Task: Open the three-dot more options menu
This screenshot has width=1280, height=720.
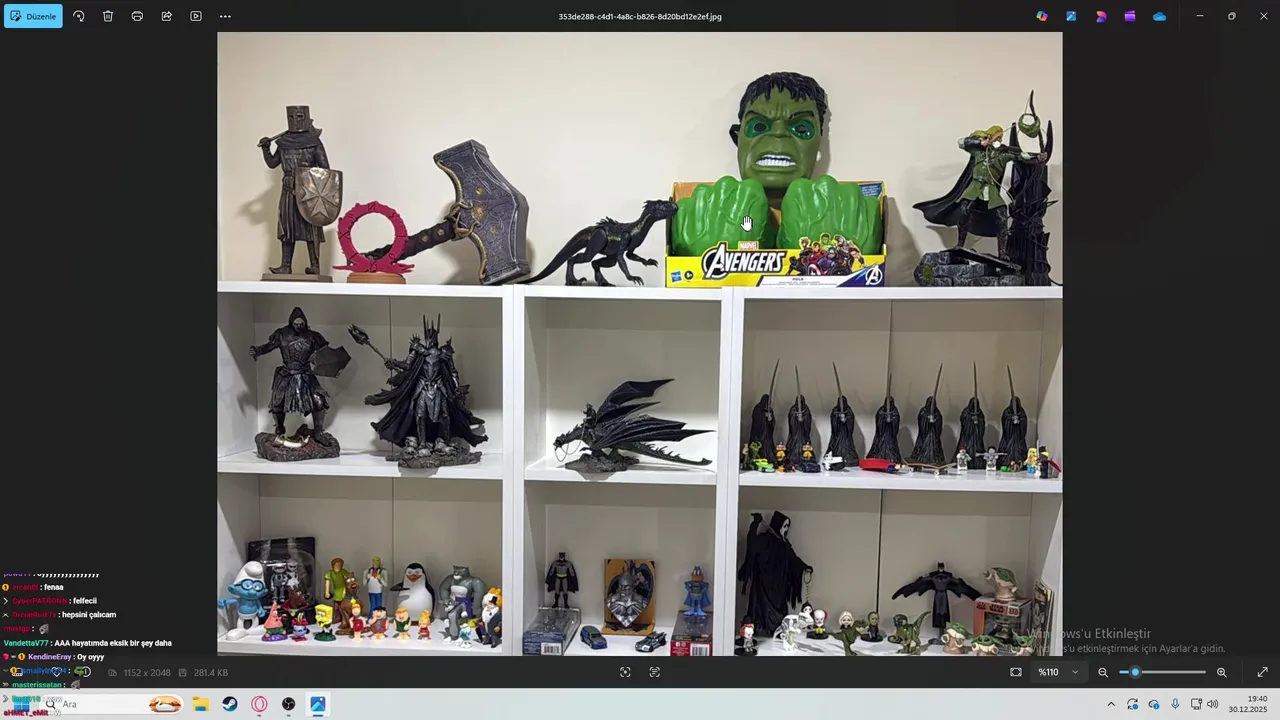Action: (x=225, y=16)
